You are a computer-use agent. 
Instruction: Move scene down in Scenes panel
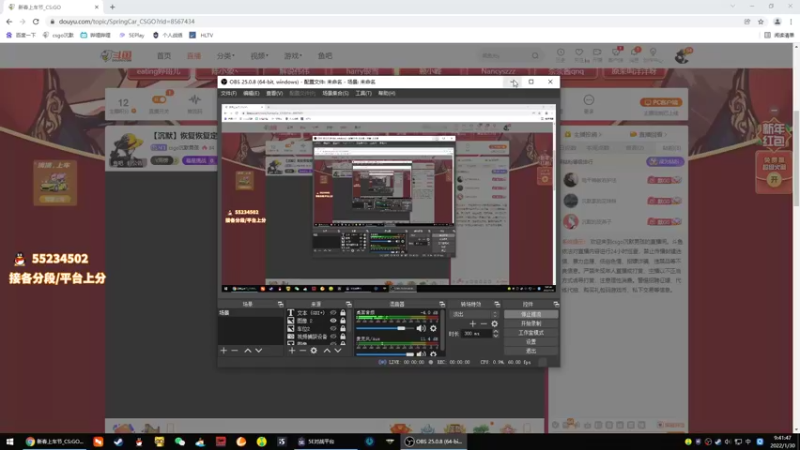259,351
